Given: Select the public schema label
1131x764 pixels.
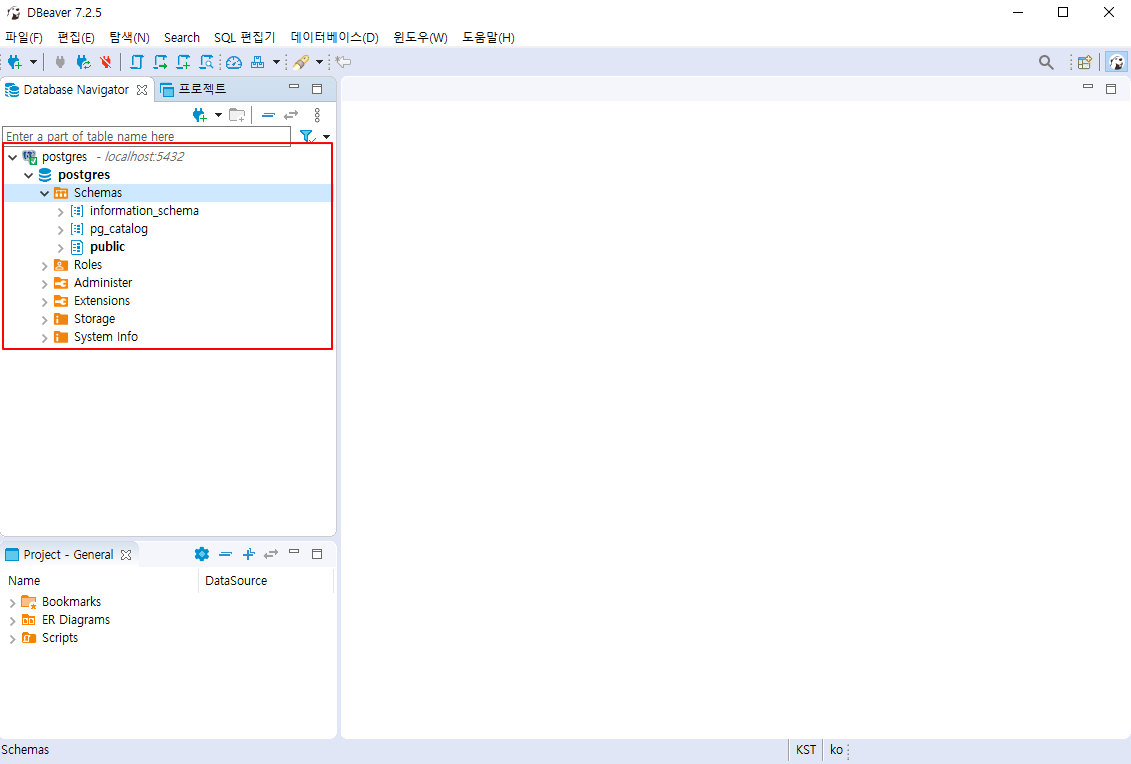Looking at the screenshot, I should (x=107, y=247).
